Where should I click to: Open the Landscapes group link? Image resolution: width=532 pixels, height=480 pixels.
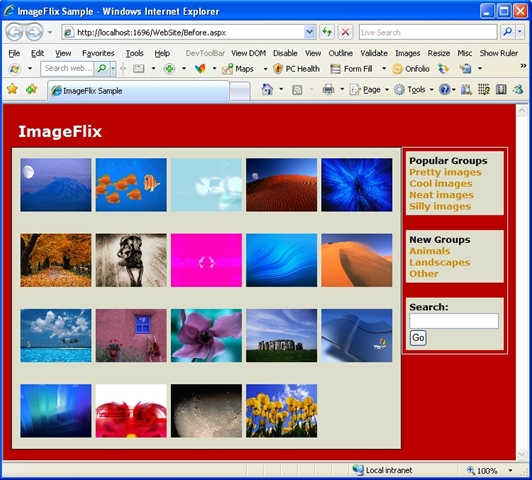coord(439,263)
